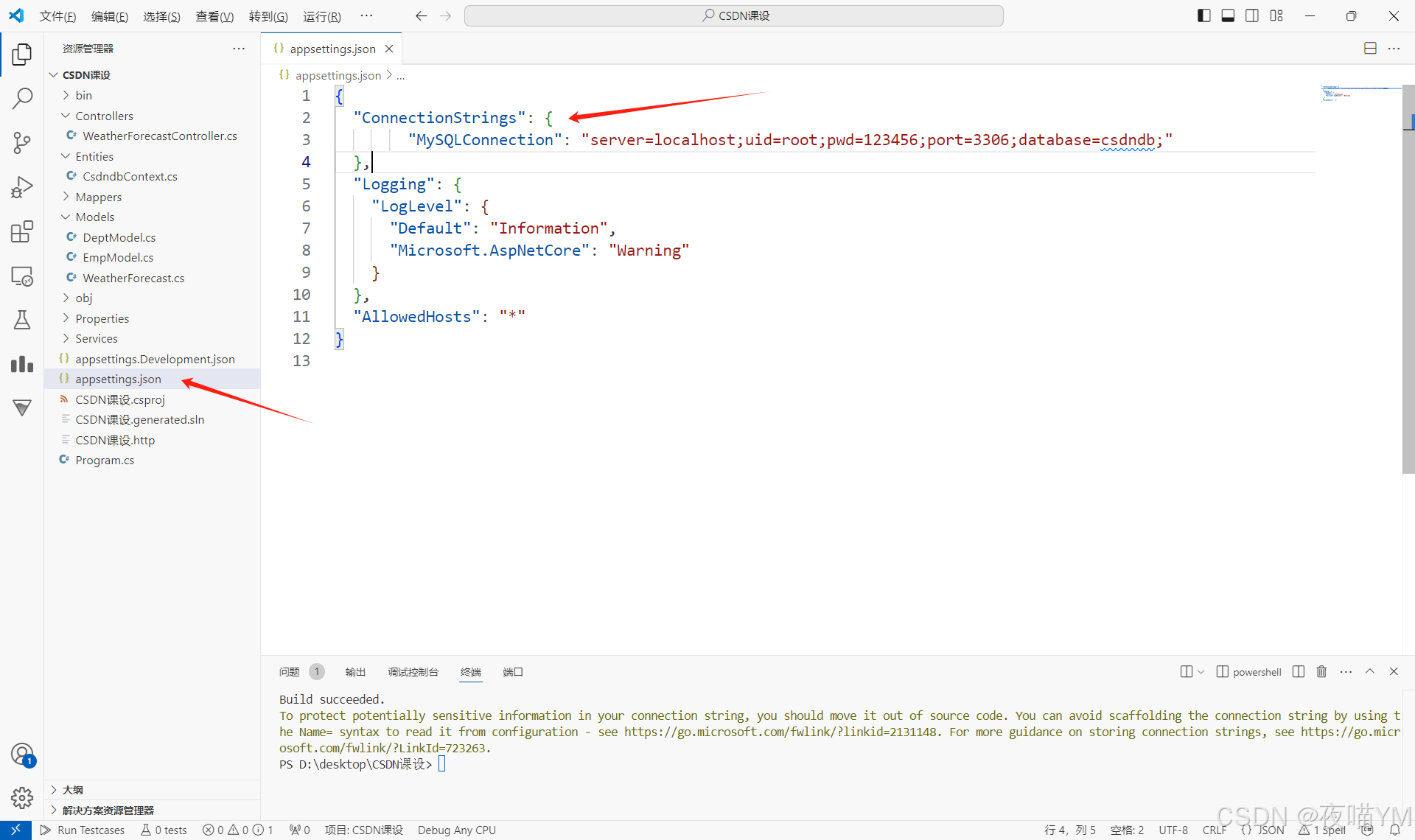Click errors and warnings status indicator
This screenshot has width=1415, height=840.
click(x=237, y=830)
